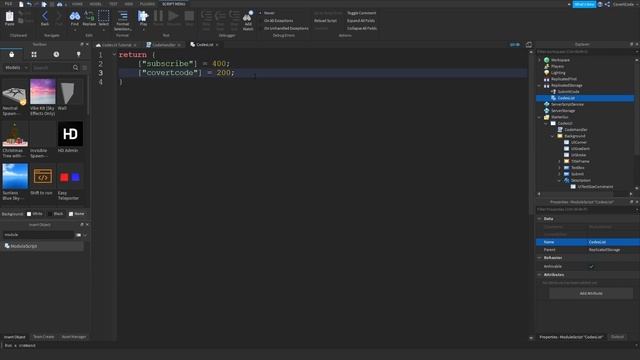640x360 pixels.
Task: Select On Unhandled Exceptions option
Action: (x=286, y=28)
